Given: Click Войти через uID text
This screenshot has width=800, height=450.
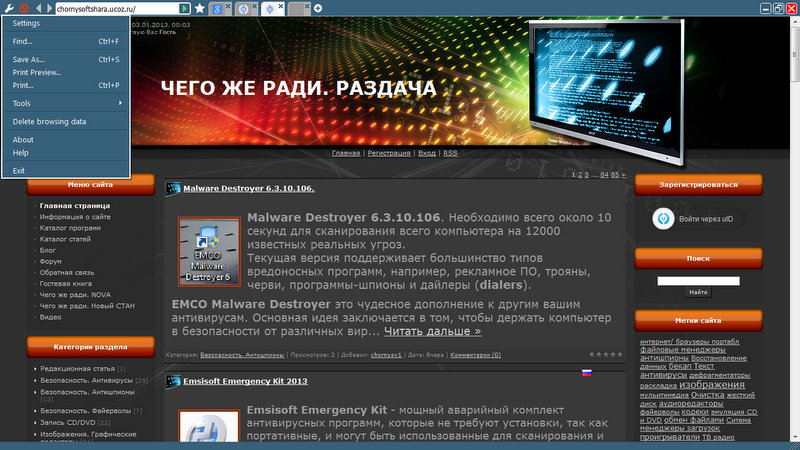Looking at the screenshot, I should tap(706, 219).
